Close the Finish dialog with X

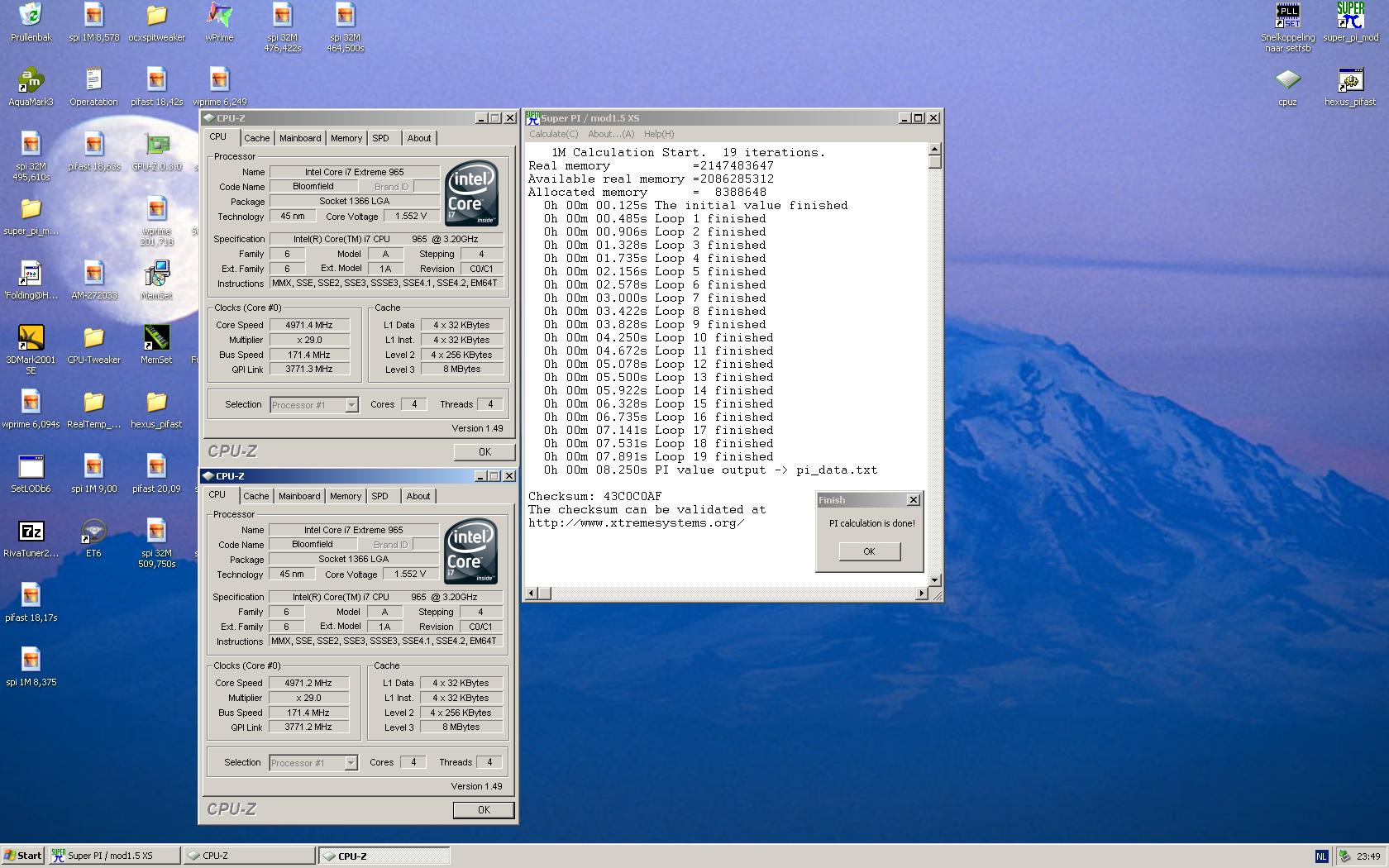click(x=914, y=500)
